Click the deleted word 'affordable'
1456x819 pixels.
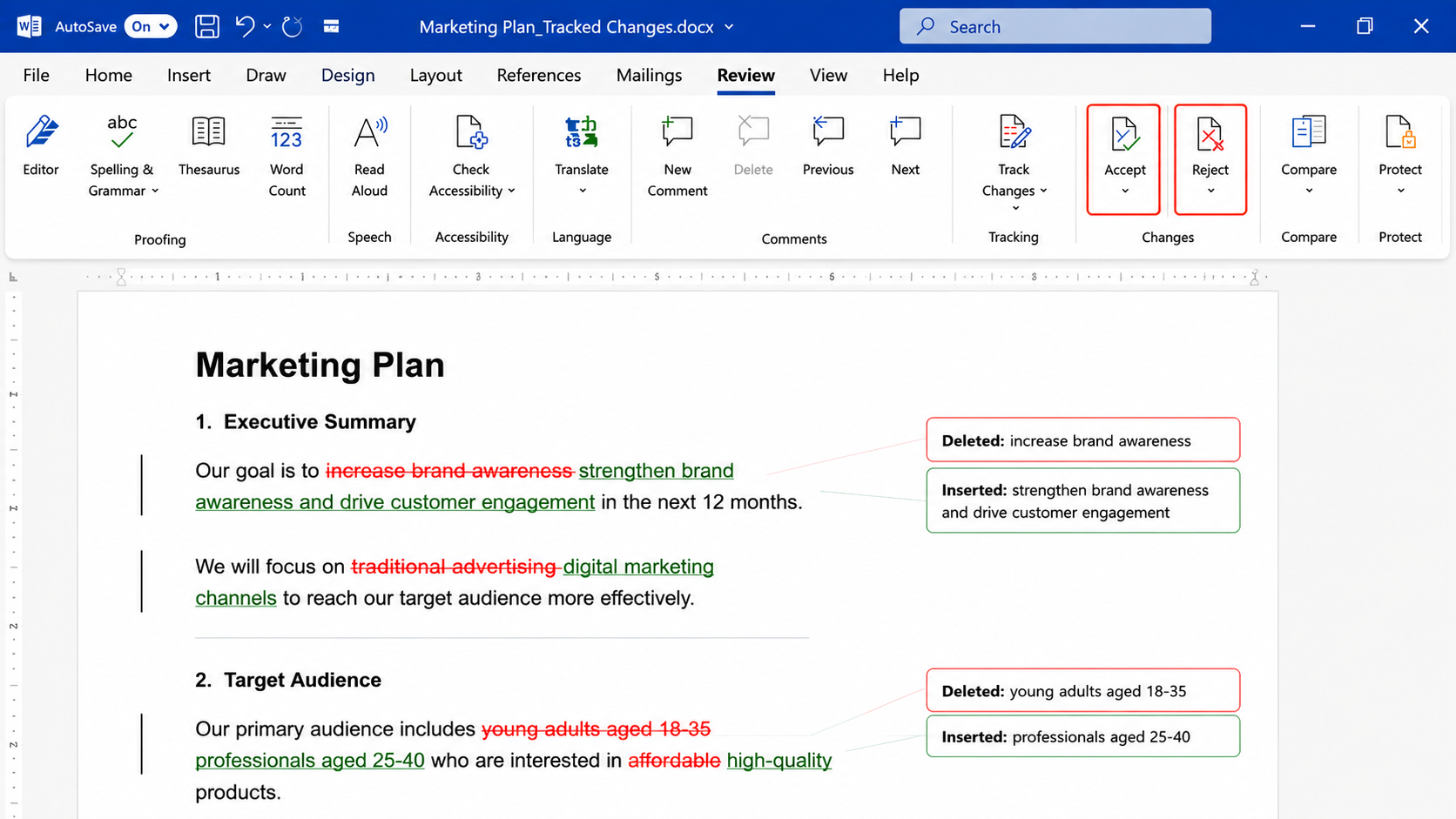pyautogui.click(x=674, y=761)
